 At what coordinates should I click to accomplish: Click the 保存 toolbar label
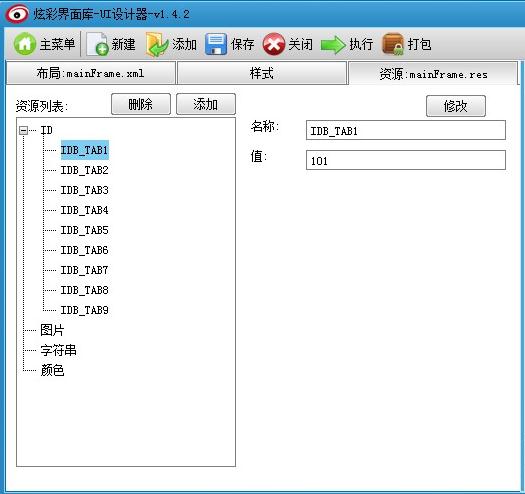tap(242, 44)
